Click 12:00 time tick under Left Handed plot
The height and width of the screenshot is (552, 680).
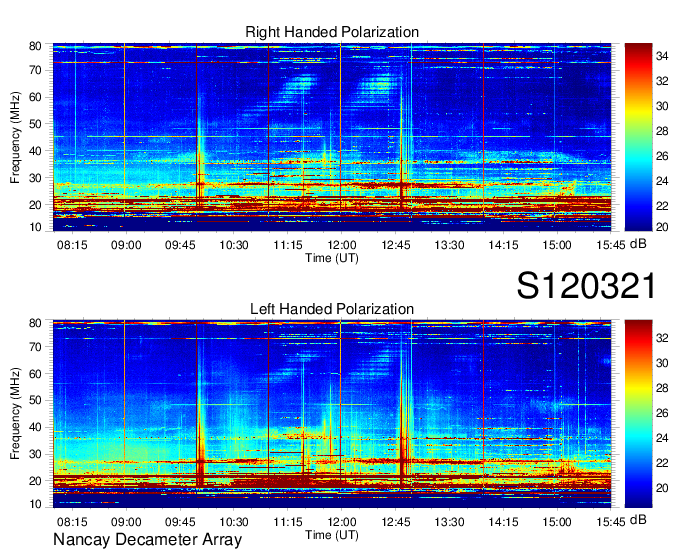point(341,522)
